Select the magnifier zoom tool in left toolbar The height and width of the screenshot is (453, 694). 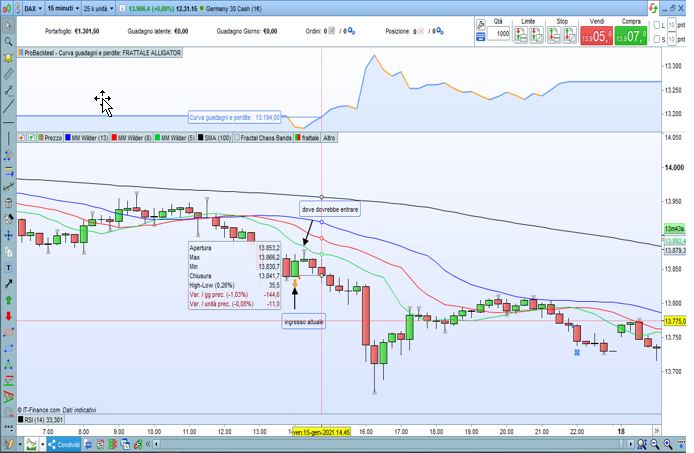[x=8, y=42]
